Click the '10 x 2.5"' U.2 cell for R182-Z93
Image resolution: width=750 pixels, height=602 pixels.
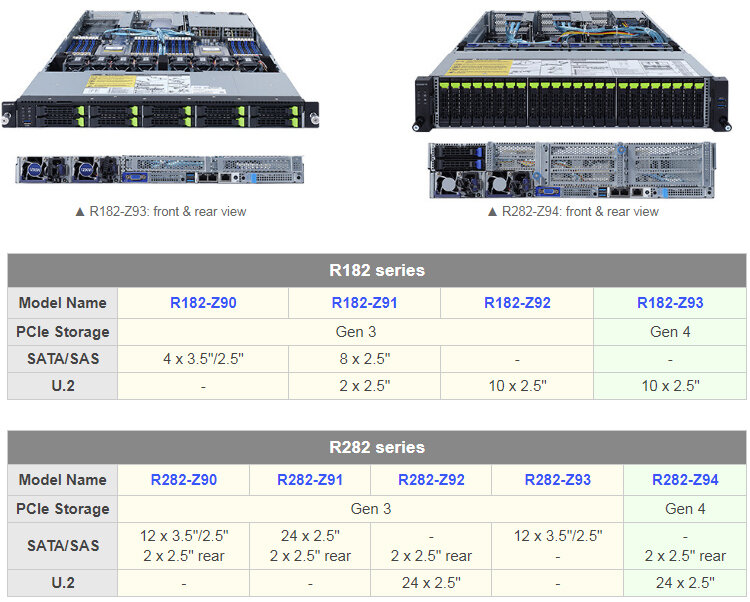[x=670, y=385]
